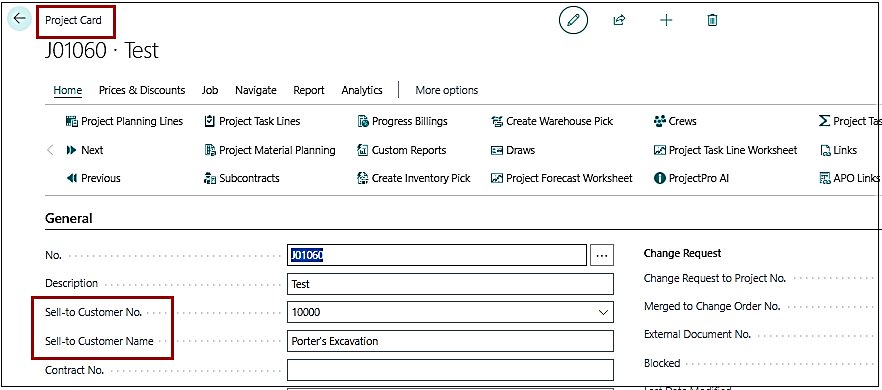Viewport: 882px width, 390px height.
Task: Click the empty Contract No. field
Action: [450, 370]
